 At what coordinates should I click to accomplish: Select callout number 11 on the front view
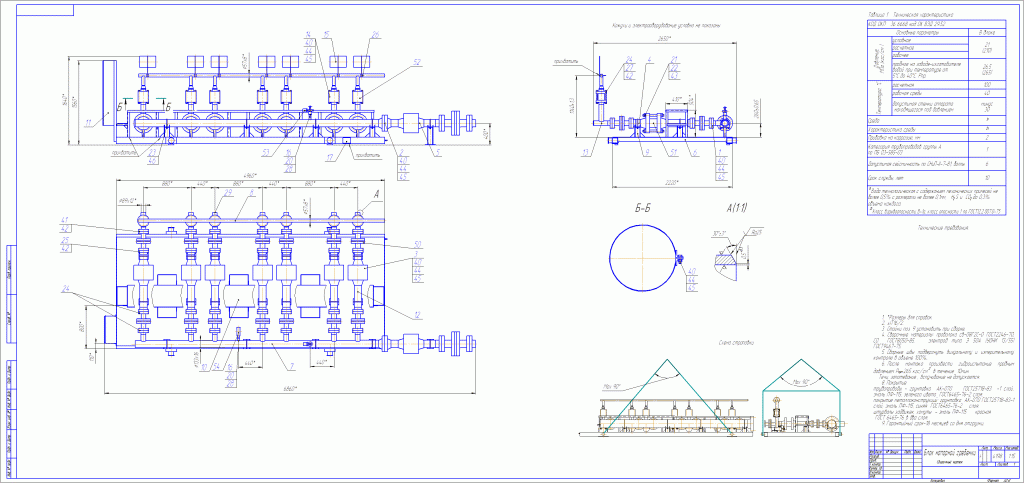point(89,122)
